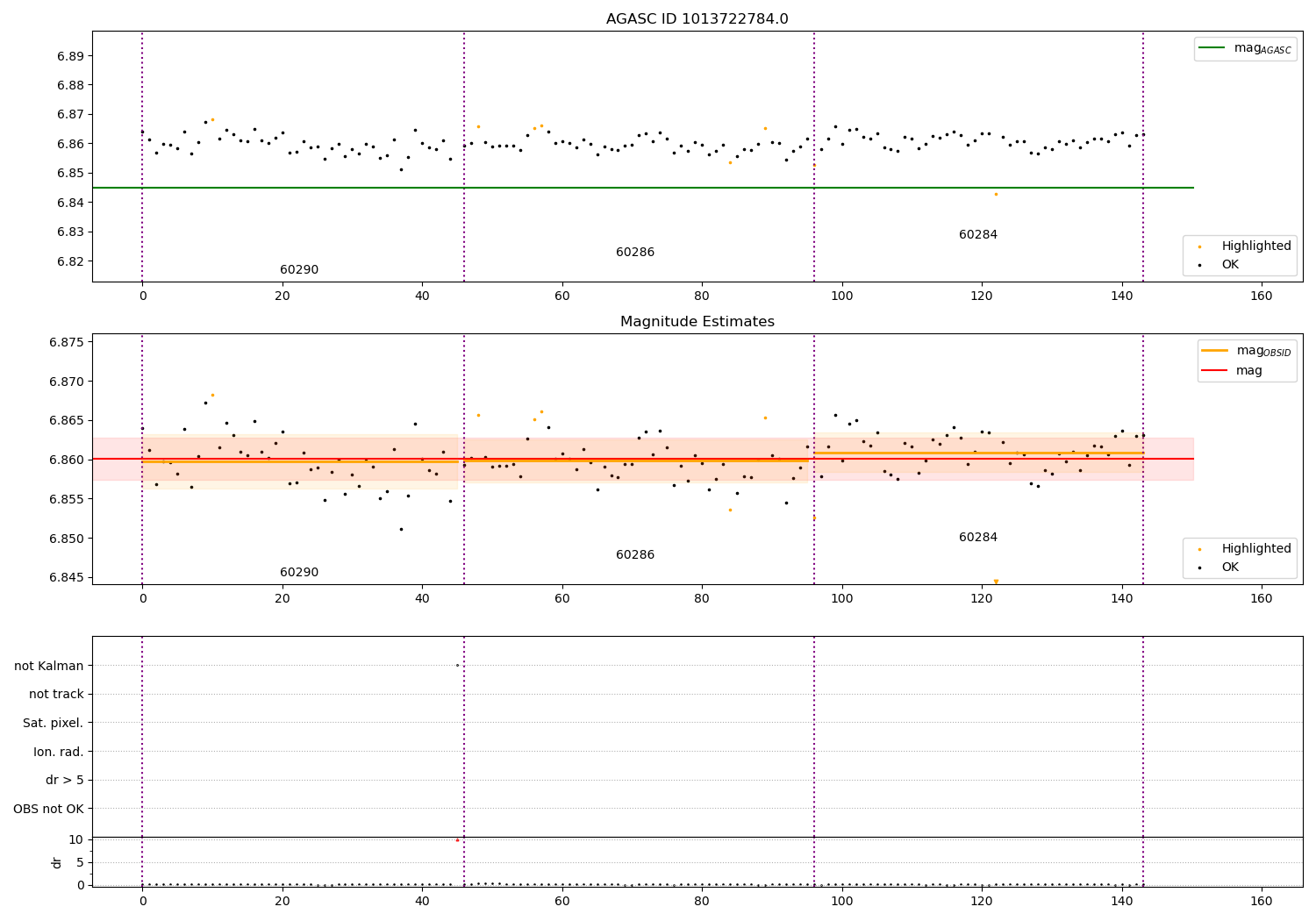Click the red dr marker near 10 in bottom plot
Screen dimensions: 1316x921
(457, 840)
